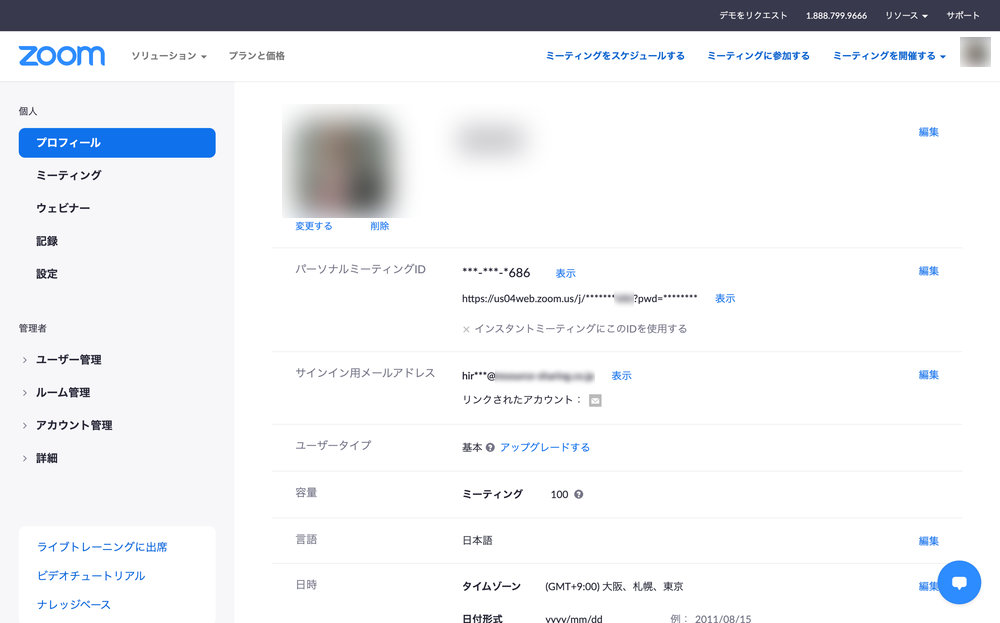
Task: Open the ミーティングを開催する dropdown
Action: (x=889, y=56)
